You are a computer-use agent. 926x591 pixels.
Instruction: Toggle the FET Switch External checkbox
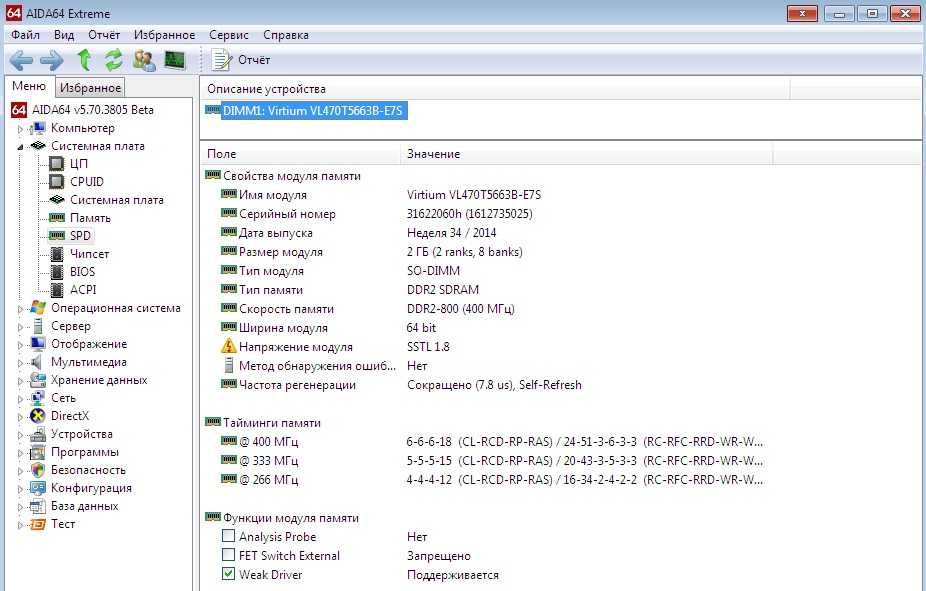228,555
